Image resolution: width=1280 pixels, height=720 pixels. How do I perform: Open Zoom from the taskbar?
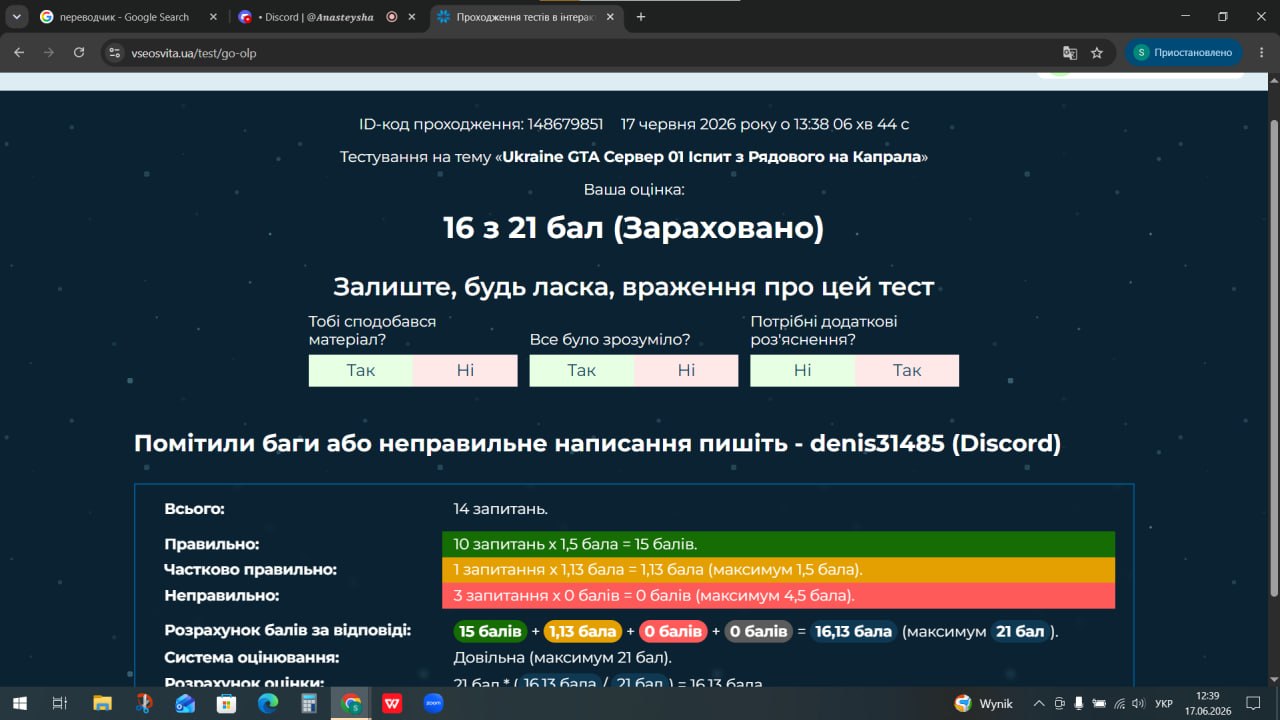[434, 703]
